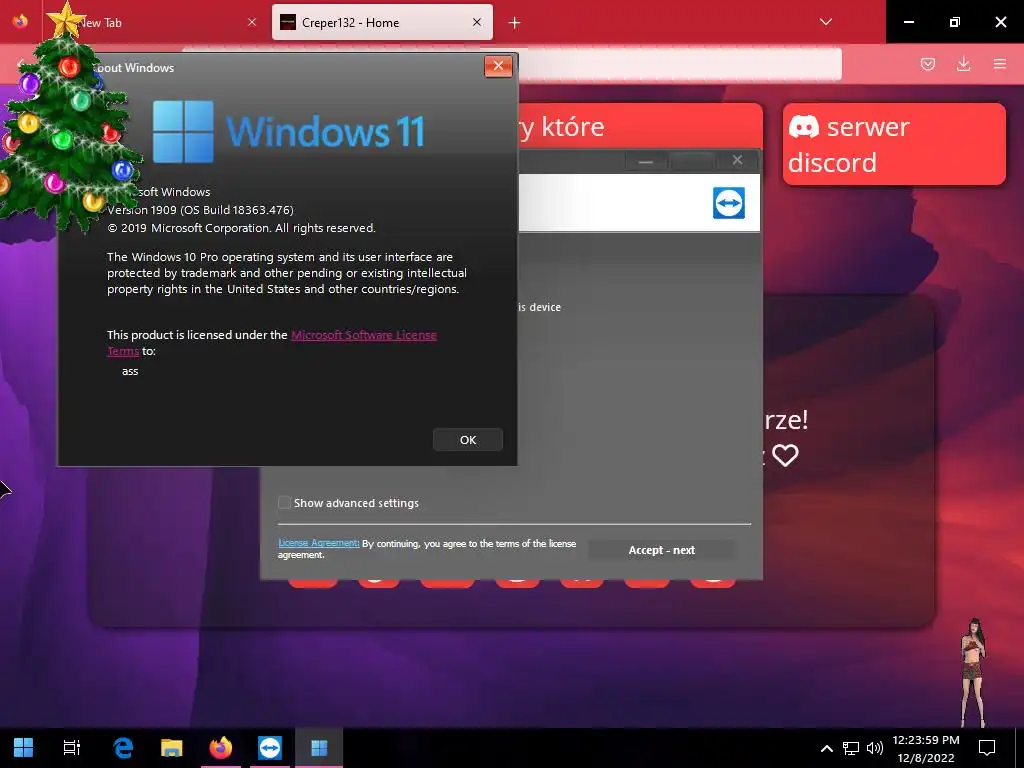Launch Microsoft Edge from the taskbar
This screenshot has height=768, width=1024.
123,747
